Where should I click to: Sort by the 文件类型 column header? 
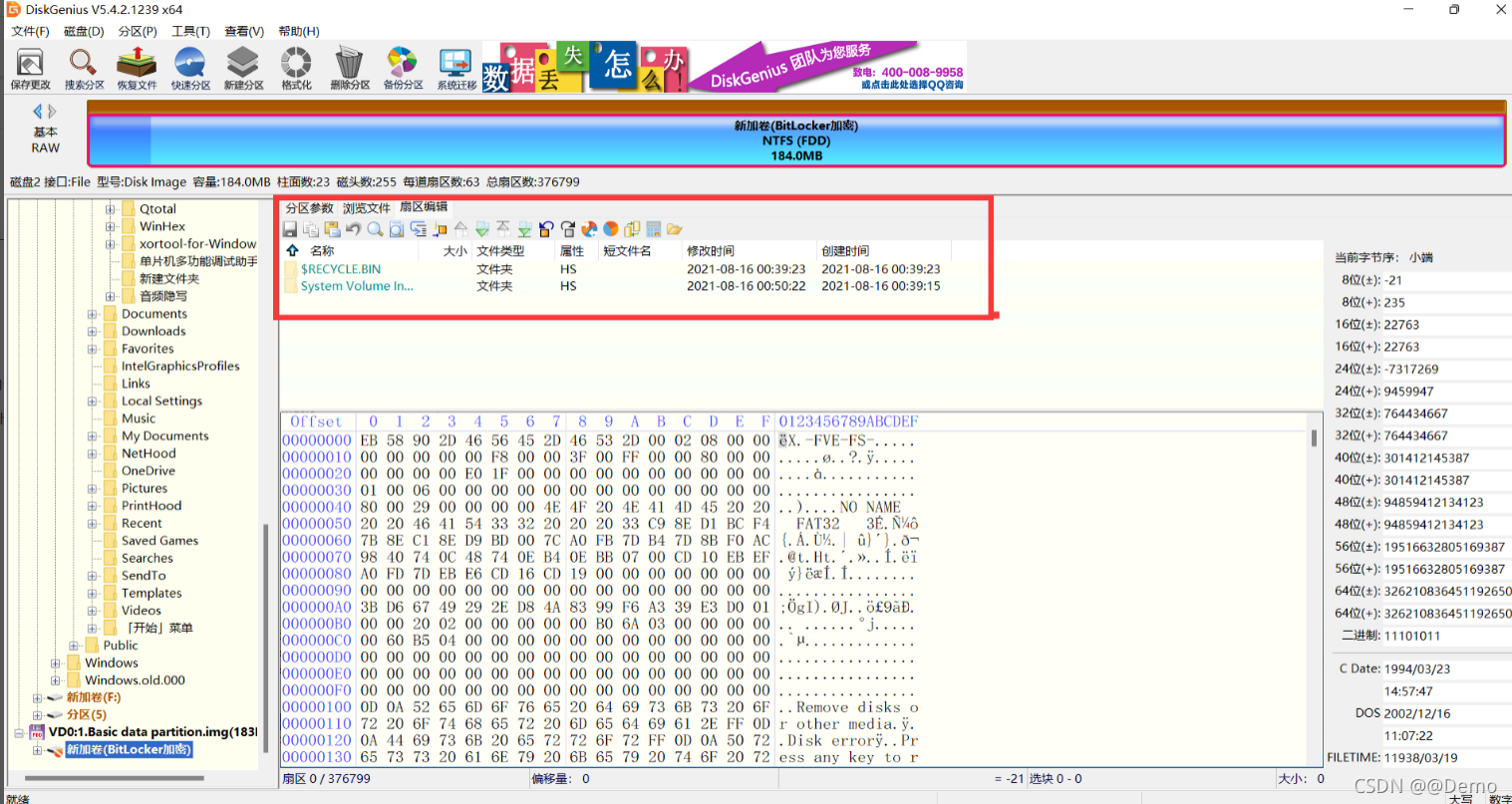click(512, 251)
